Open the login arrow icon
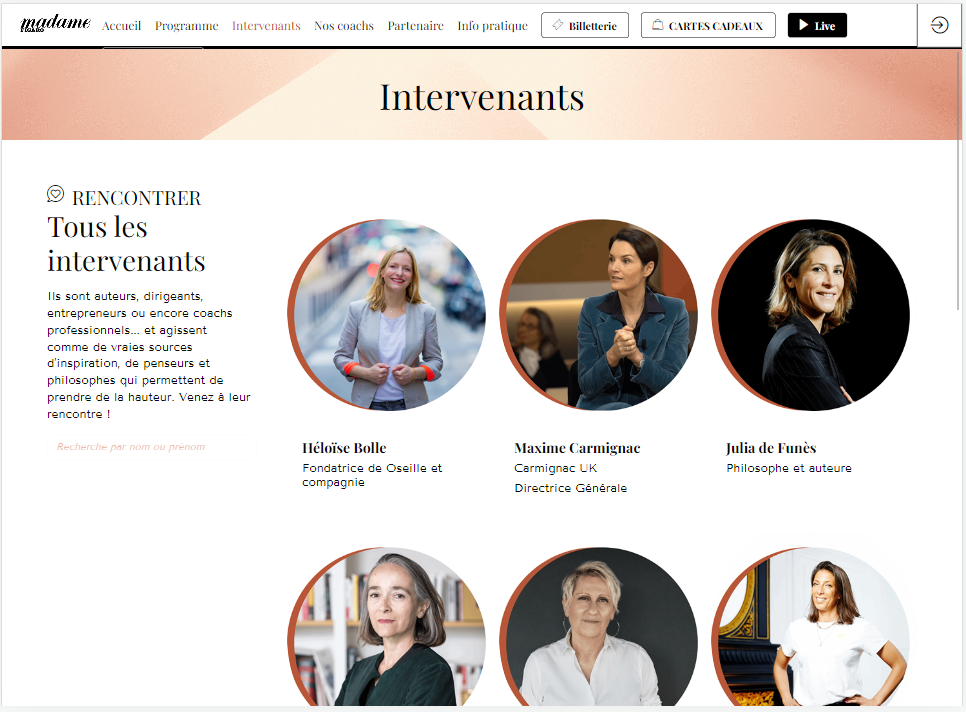The image size is (966, 712). [939, 25]
